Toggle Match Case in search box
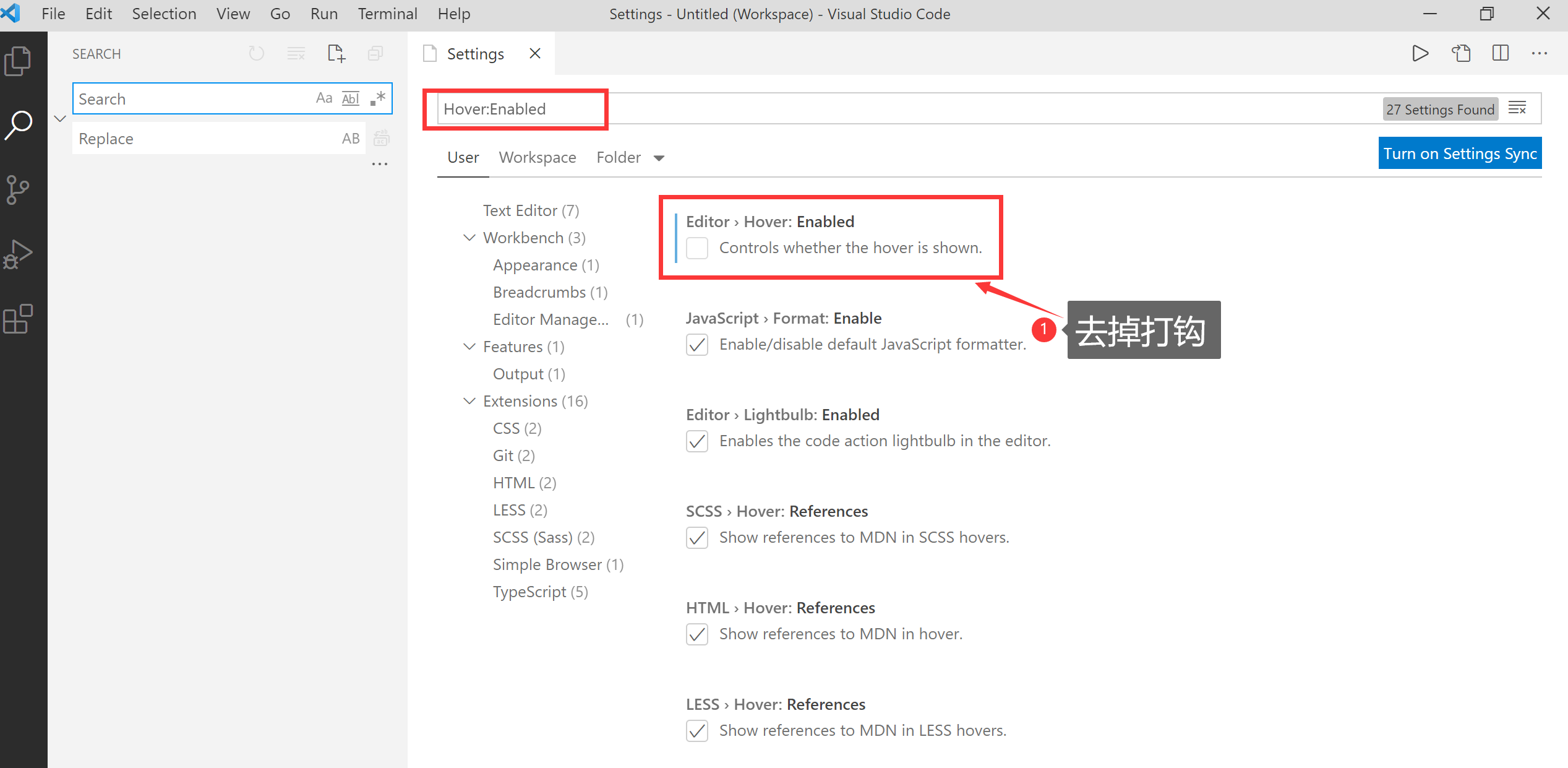This screenshot has height=768, width=1568. [323, 98]
